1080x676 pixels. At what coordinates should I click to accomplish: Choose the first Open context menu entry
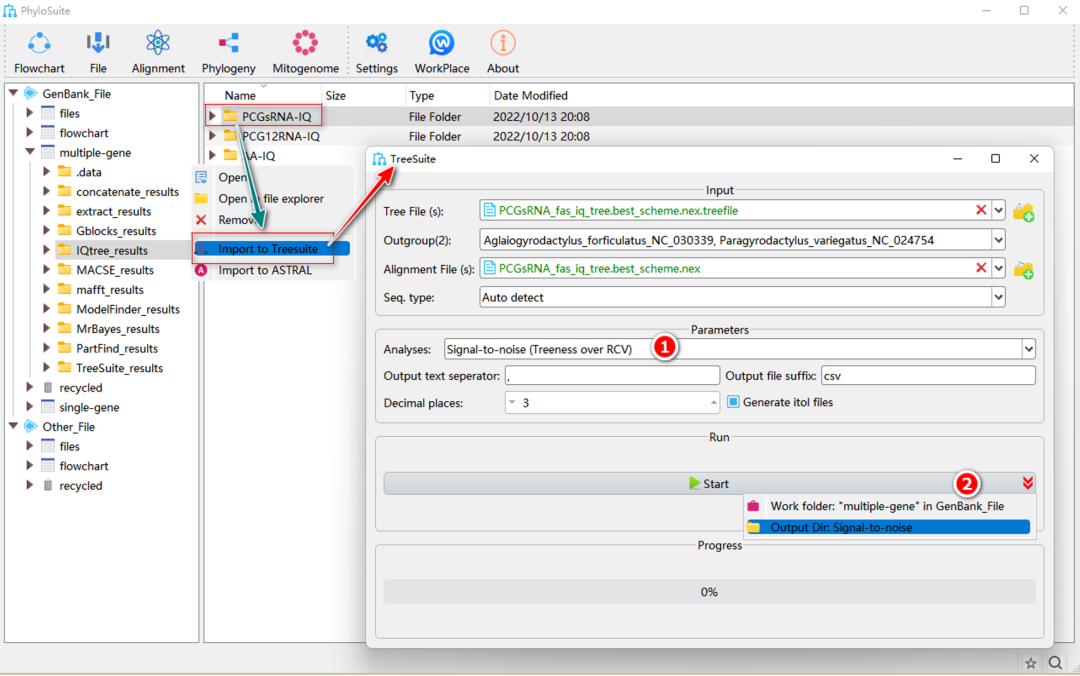[273, 177]
